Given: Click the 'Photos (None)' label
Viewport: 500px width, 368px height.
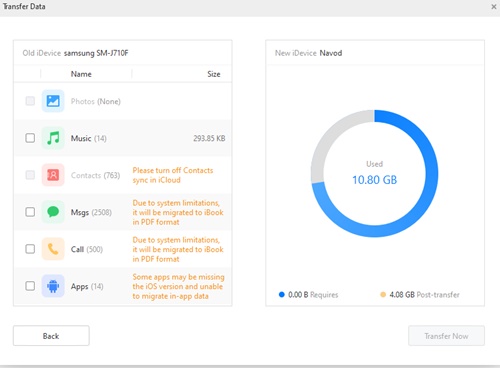Looking at the screenshot, I should click(96, 101).
